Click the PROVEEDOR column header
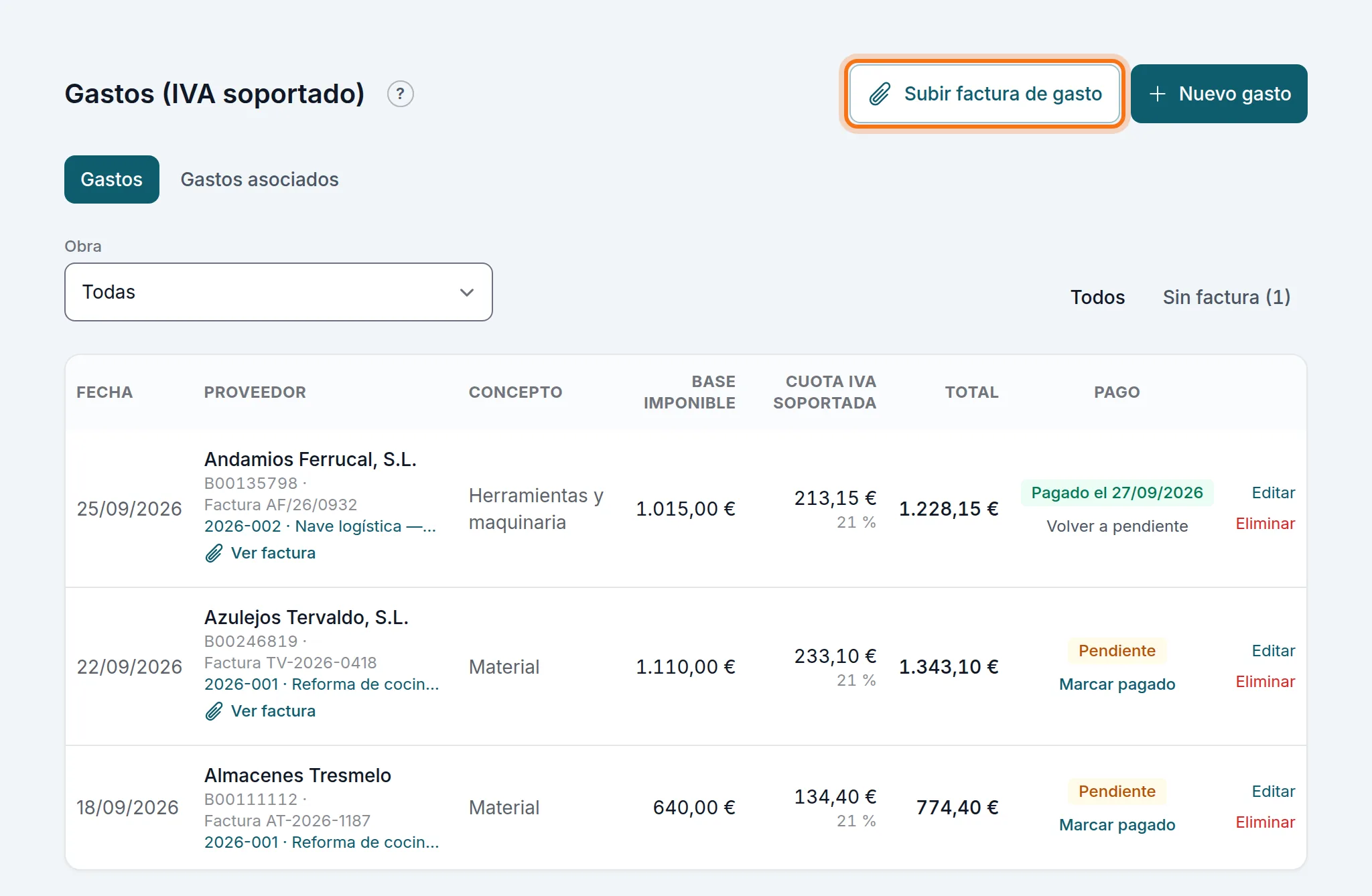The height and width of the screenshot is (896, 1372). (x=255, y=392)
